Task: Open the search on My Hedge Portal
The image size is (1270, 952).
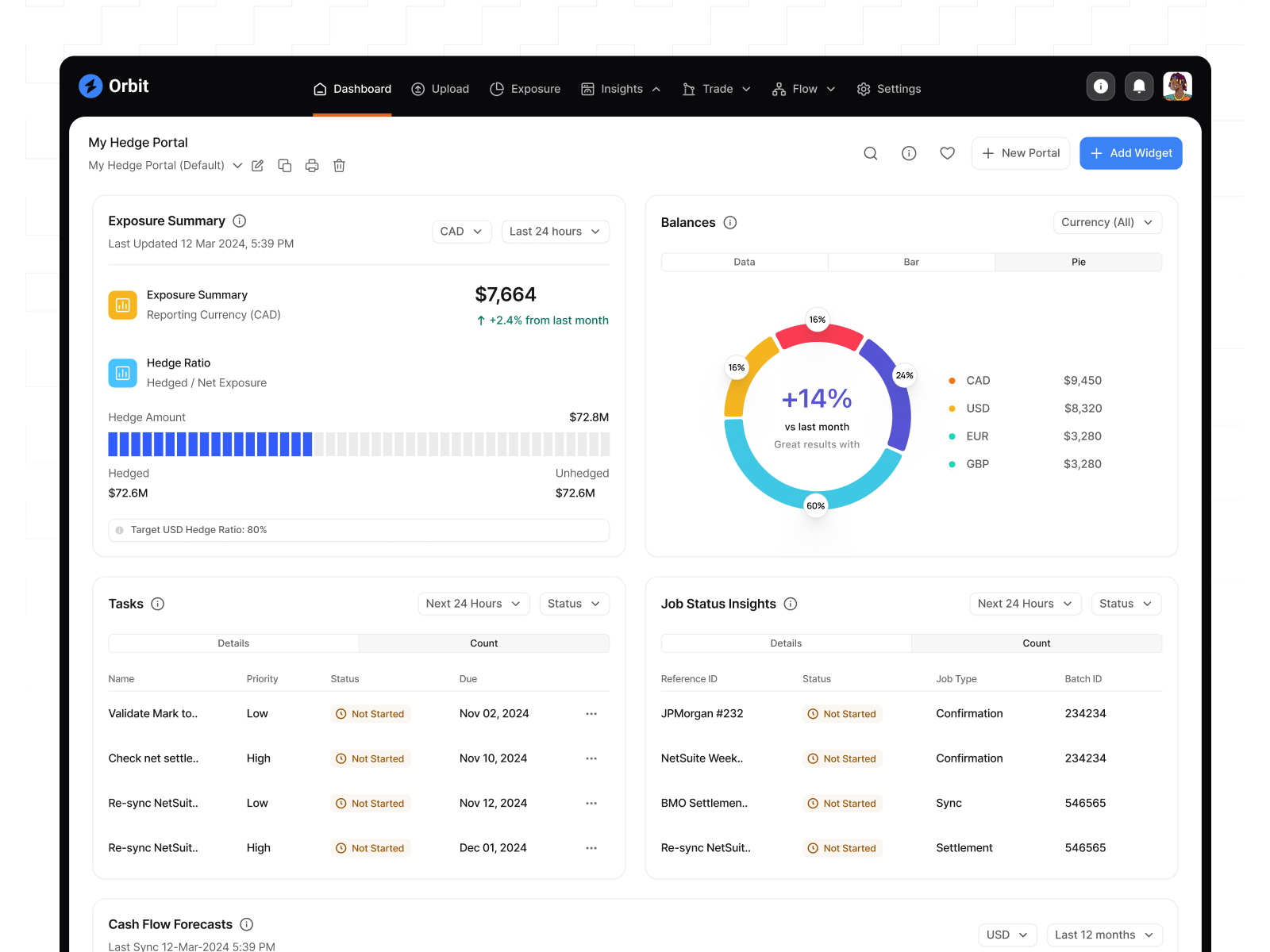Action: [x=870, y=153]
